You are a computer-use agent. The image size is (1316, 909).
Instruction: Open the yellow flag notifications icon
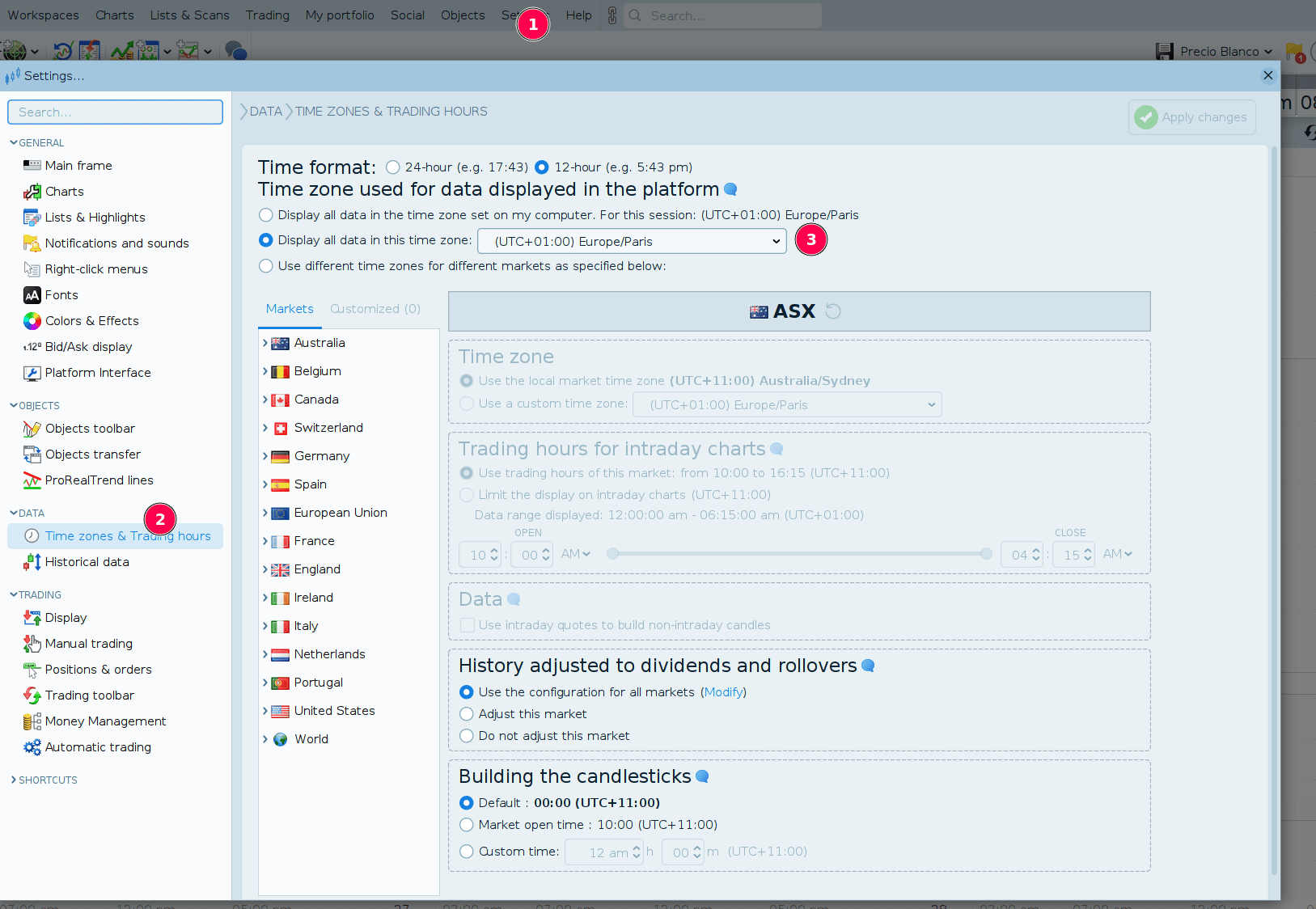[1295, 53]
